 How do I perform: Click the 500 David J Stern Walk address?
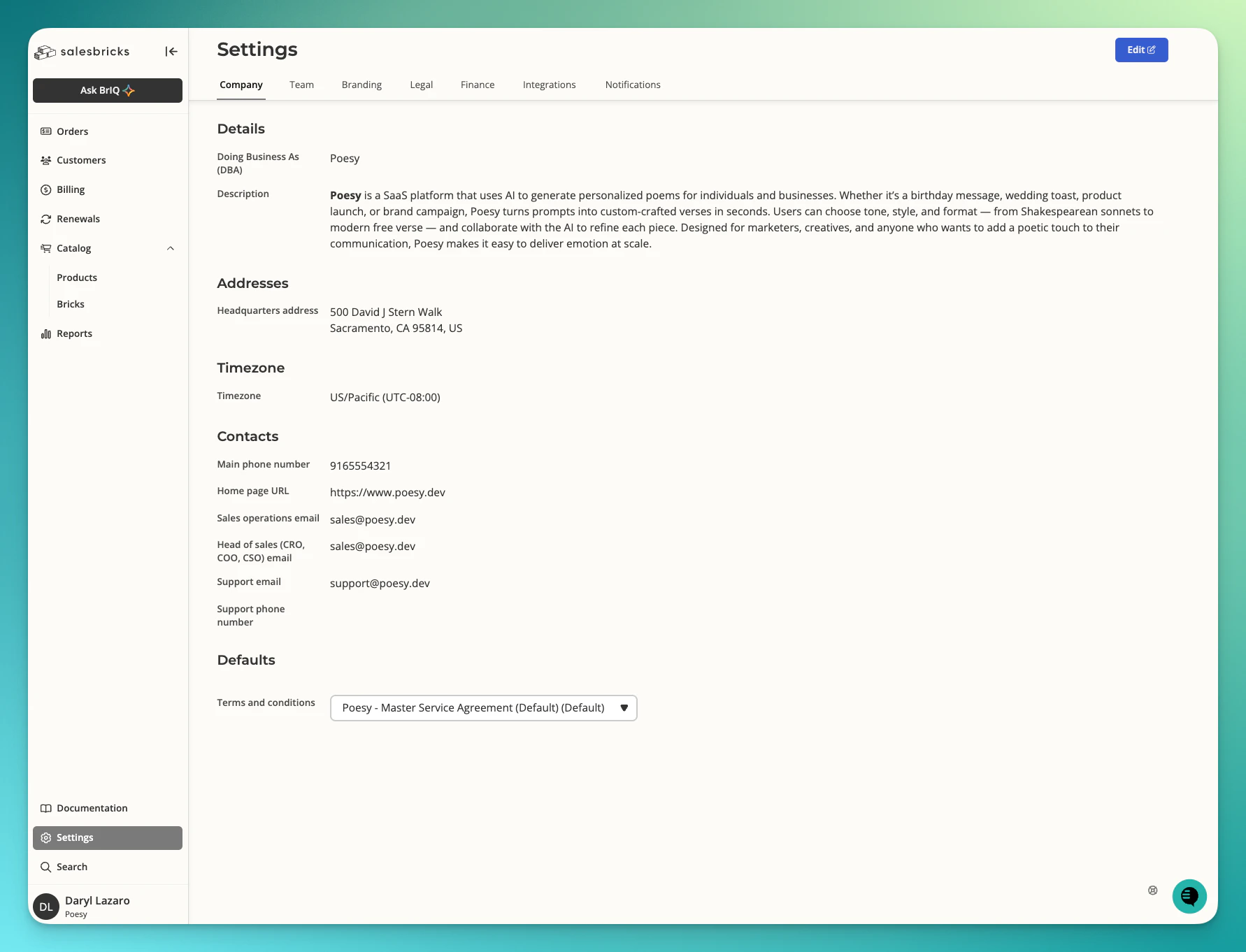click(386, 312)
